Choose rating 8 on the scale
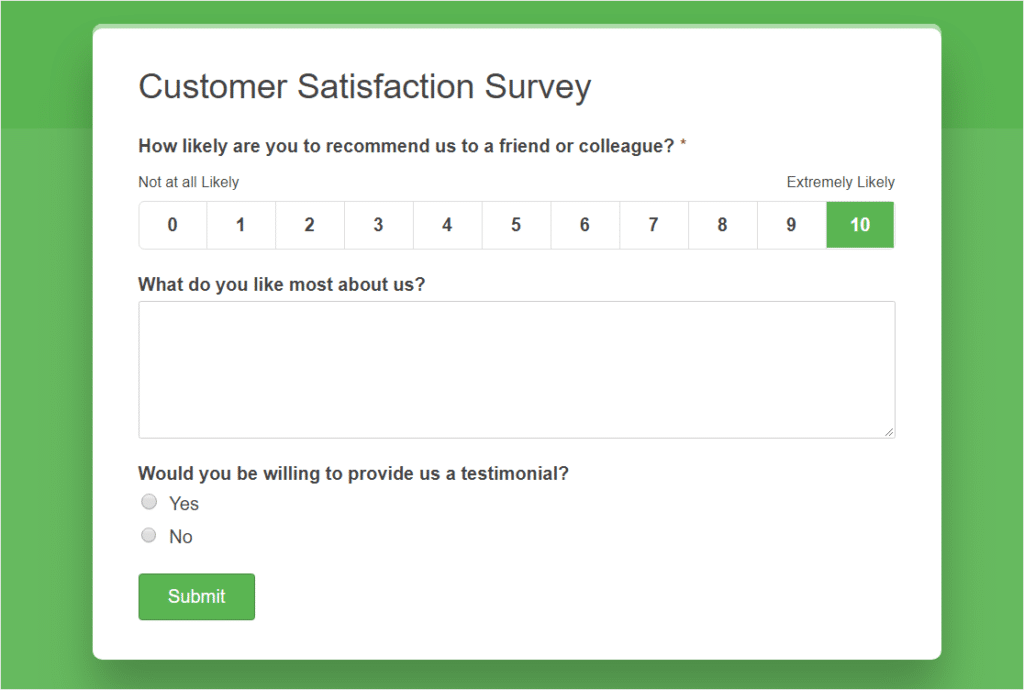 click(722, 225)
